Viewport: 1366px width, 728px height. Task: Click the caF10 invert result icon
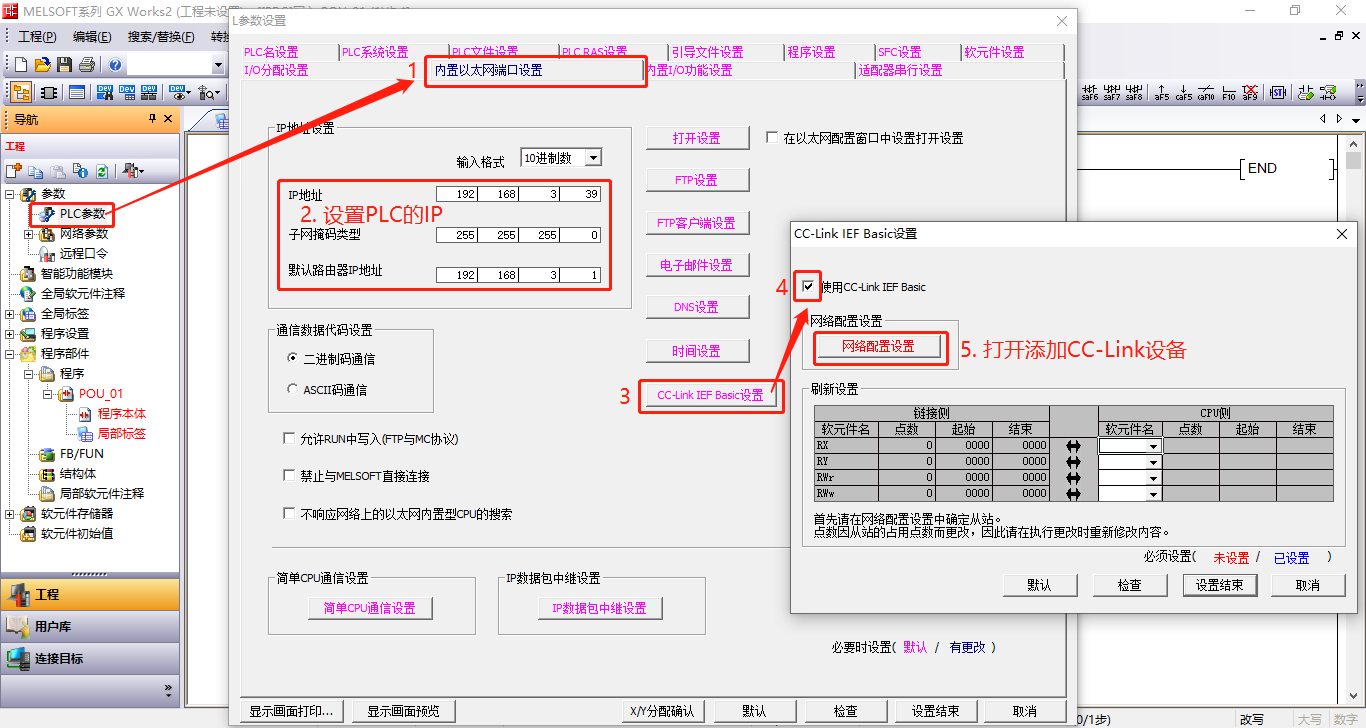coord(1206,93)
